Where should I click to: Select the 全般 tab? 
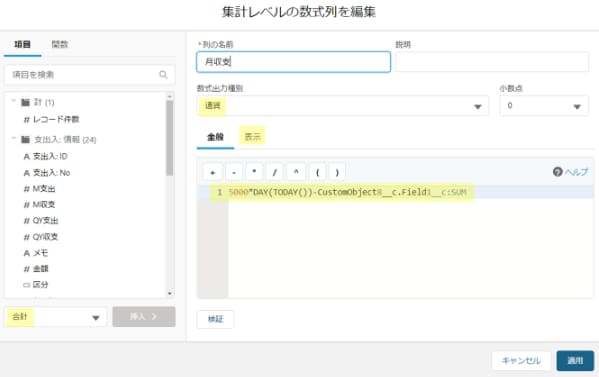[215, 137]
